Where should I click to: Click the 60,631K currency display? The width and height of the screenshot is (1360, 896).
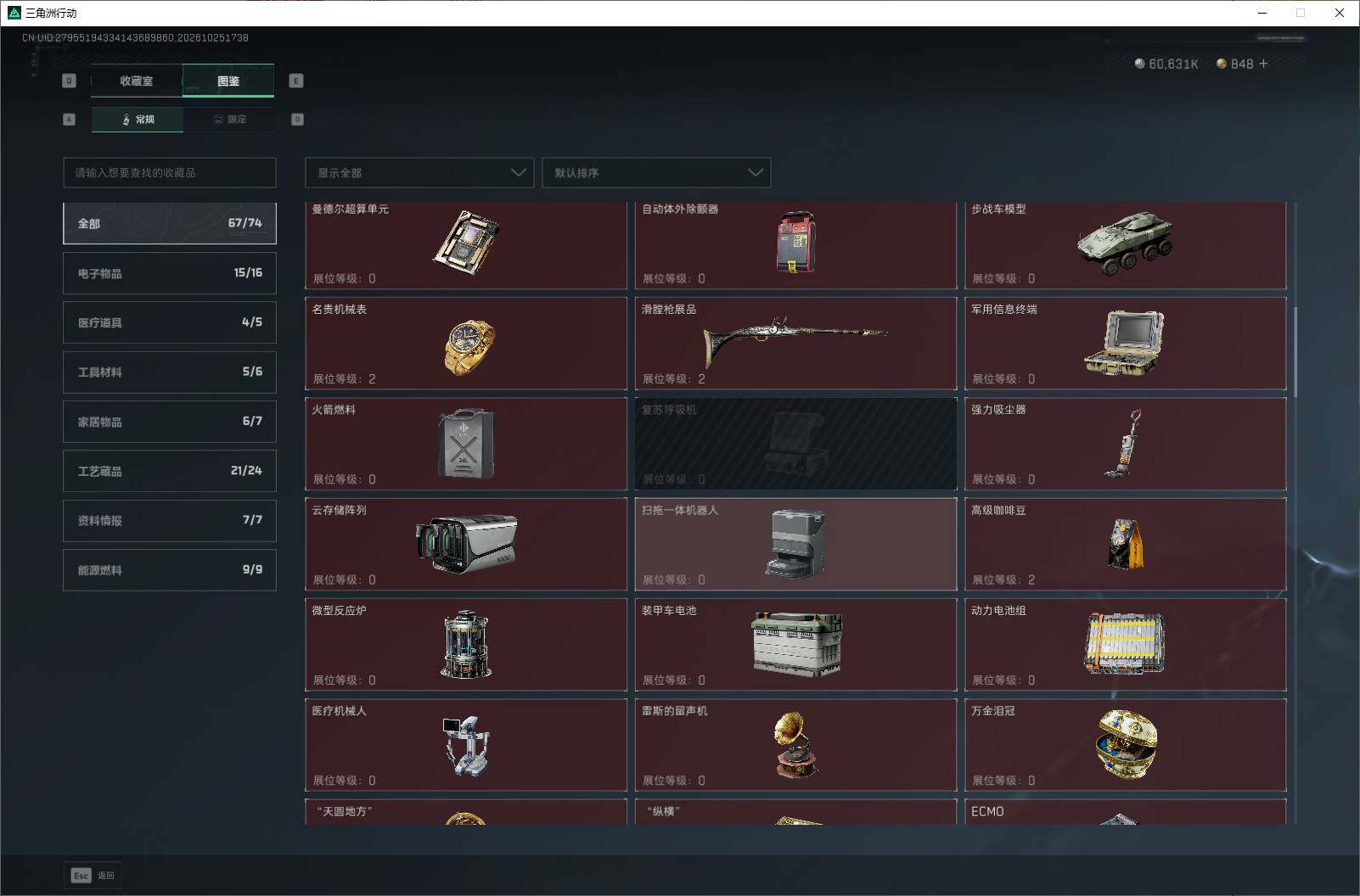(1166, 64)
